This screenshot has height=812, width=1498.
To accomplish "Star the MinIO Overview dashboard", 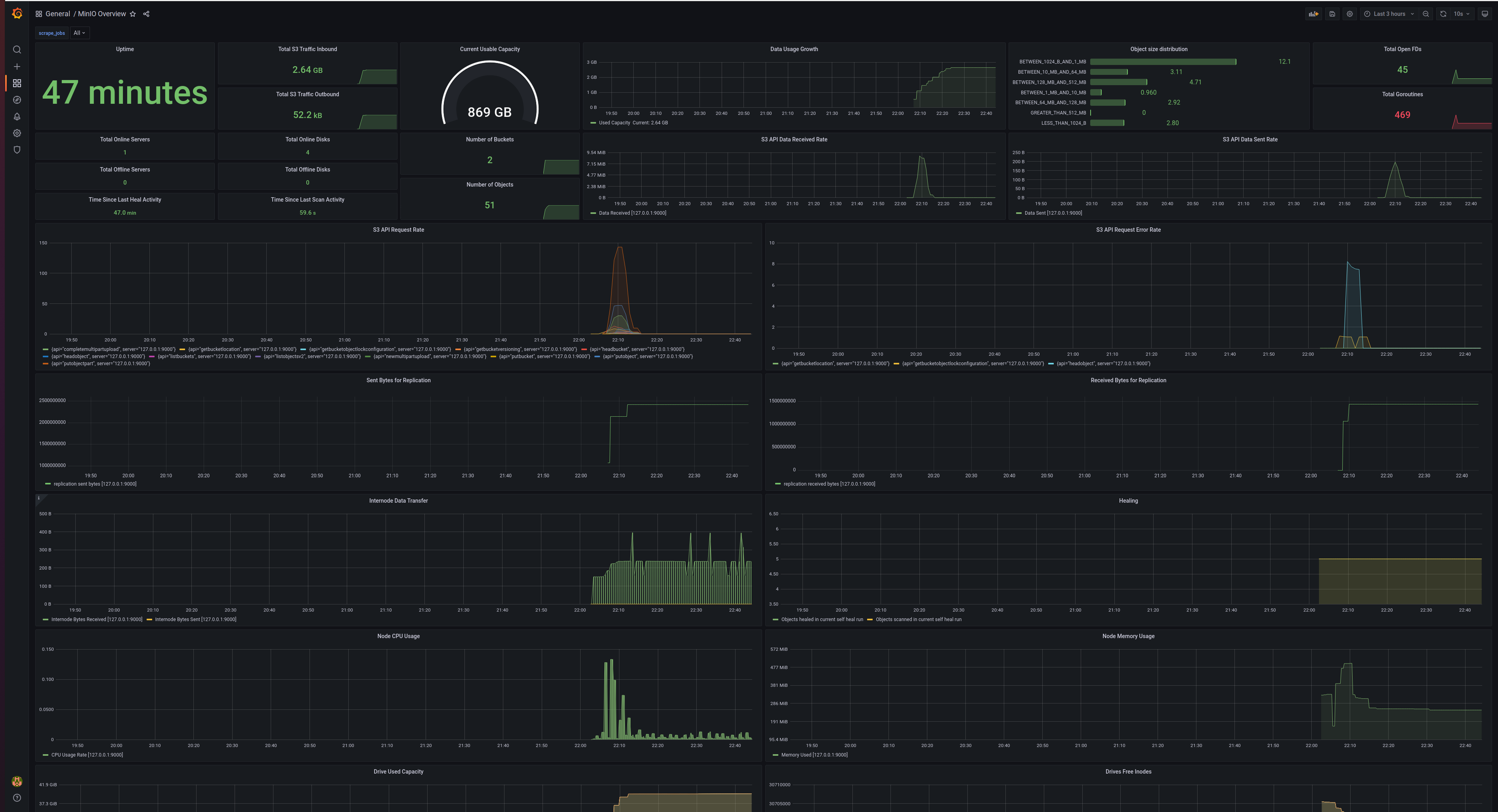I will [x=133, y=13].
